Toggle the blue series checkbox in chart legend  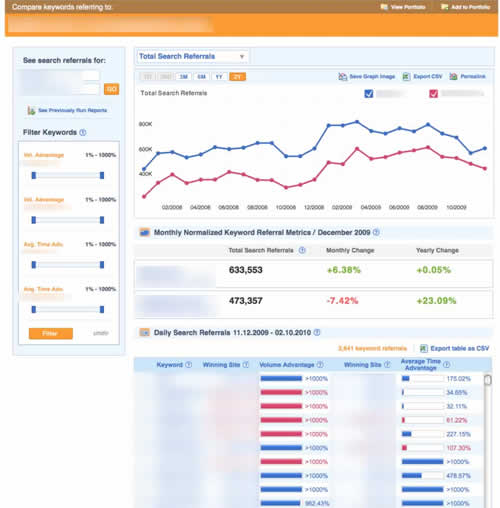pyautogui.click(x=369, y=94)
